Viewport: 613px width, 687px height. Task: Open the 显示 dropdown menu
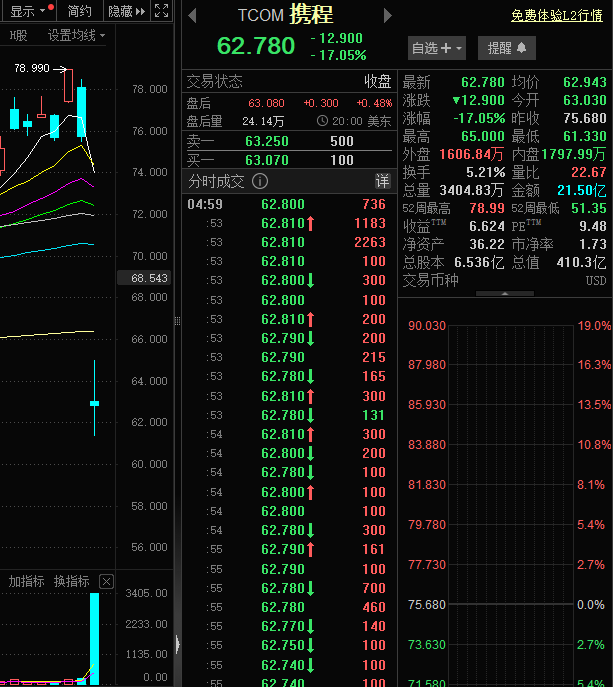27,11
